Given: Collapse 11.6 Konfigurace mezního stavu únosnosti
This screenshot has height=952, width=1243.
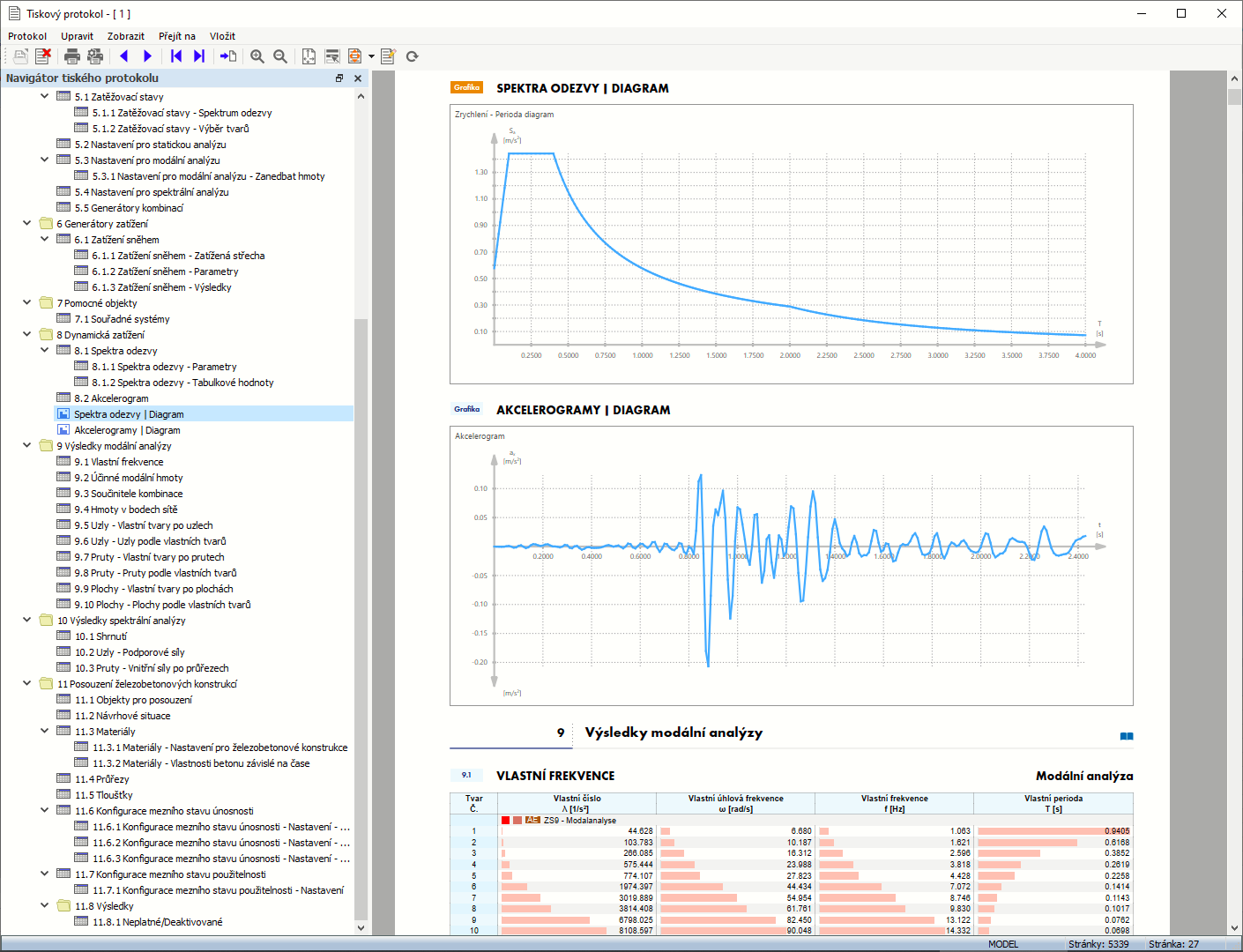Looking at the screenshot, I should (45, 810).
